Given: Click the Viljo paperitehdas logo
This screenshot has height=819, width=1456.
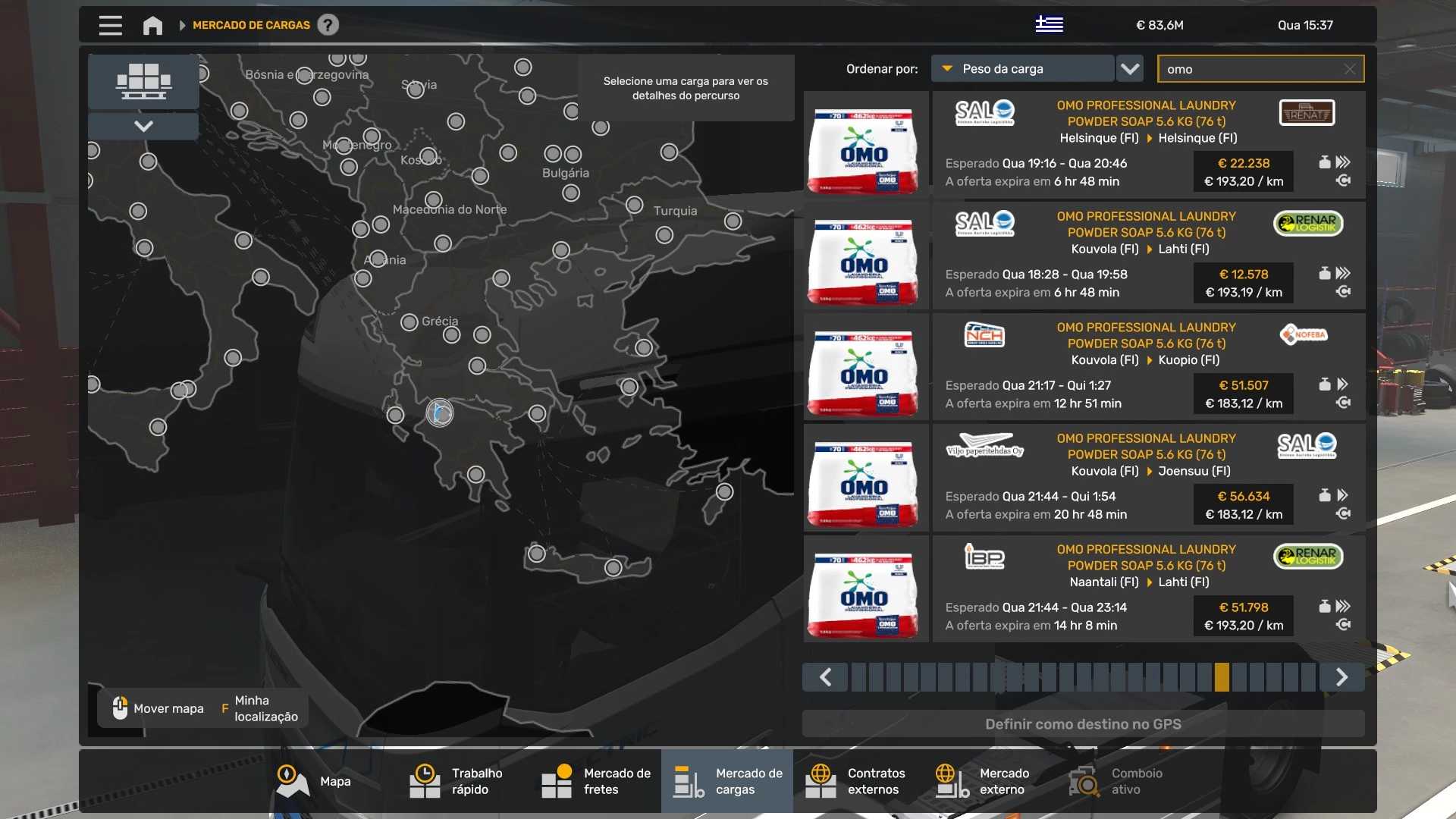Looking at the screenshot, I should coord(985,445).
